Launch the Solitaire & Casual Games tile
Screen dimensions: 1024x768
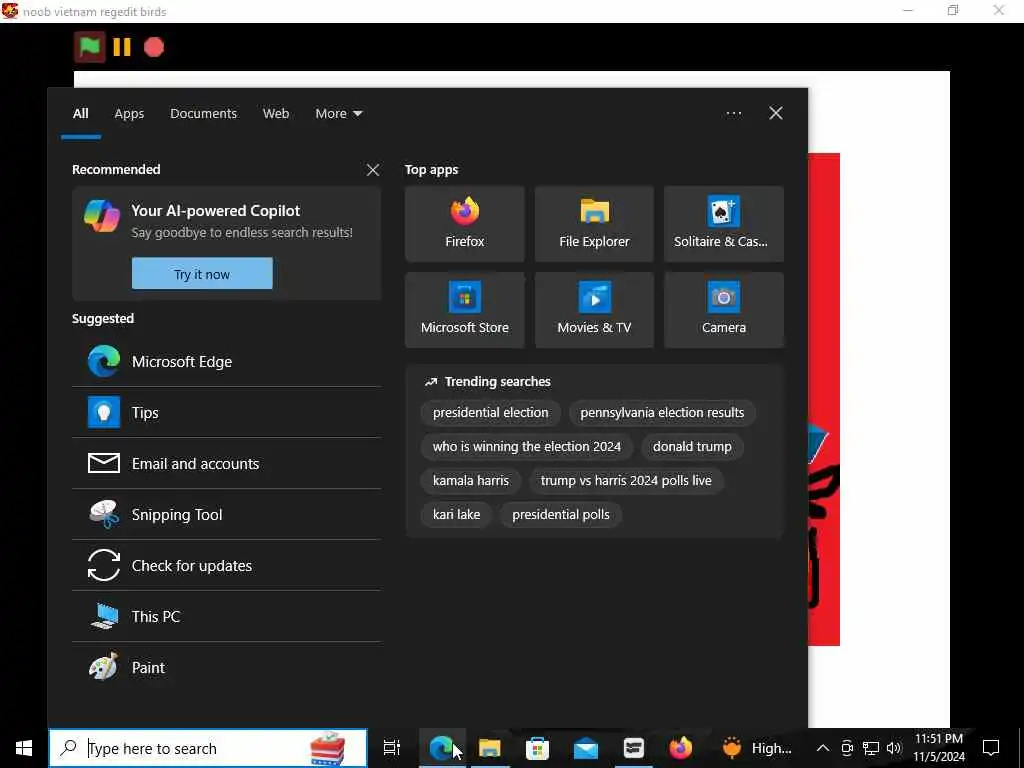pyautogui.click(x=724, y=224)
